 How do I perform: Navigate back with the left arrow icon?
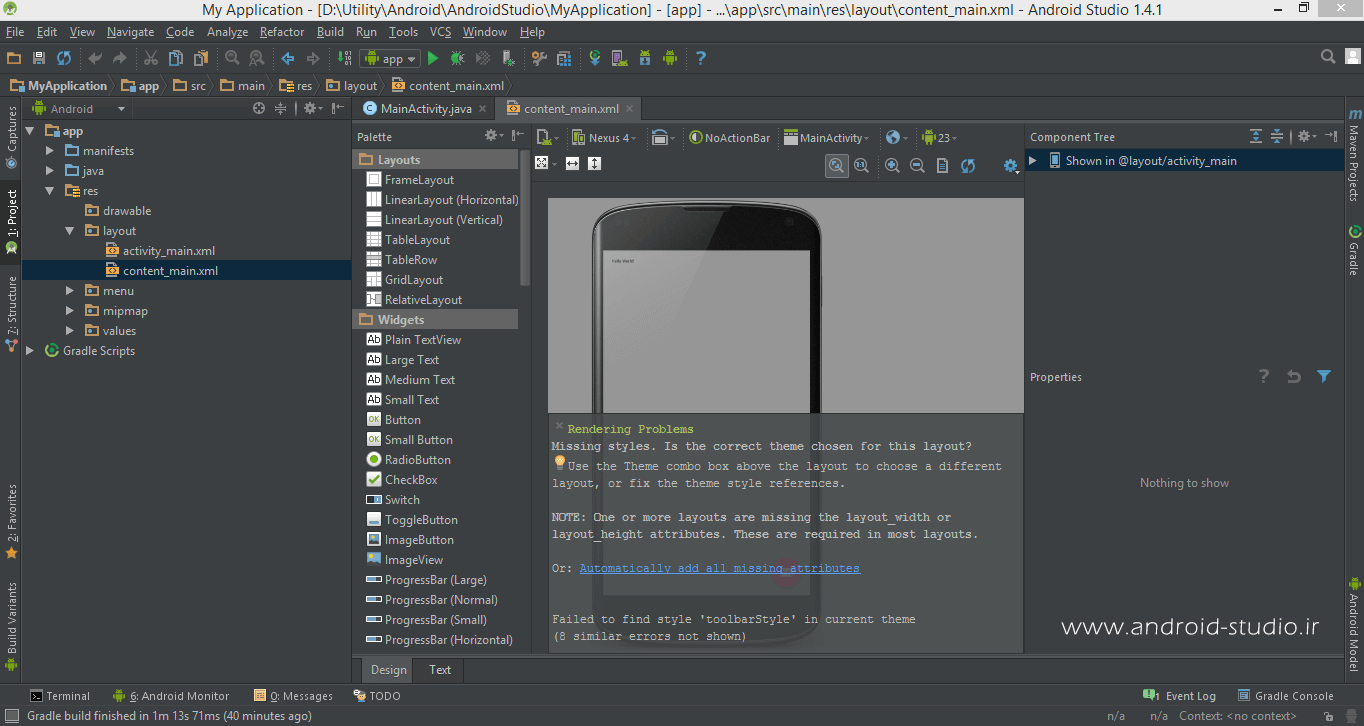coord(288,59)
